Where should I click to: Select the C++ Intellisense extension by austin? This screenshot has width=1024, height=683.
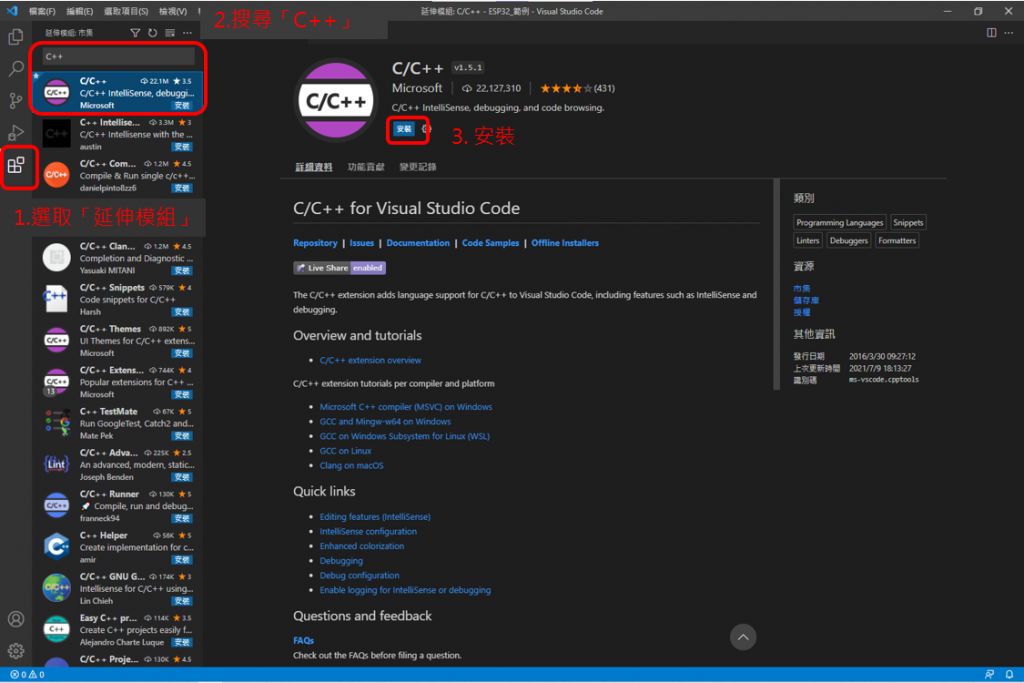[118, 134]
